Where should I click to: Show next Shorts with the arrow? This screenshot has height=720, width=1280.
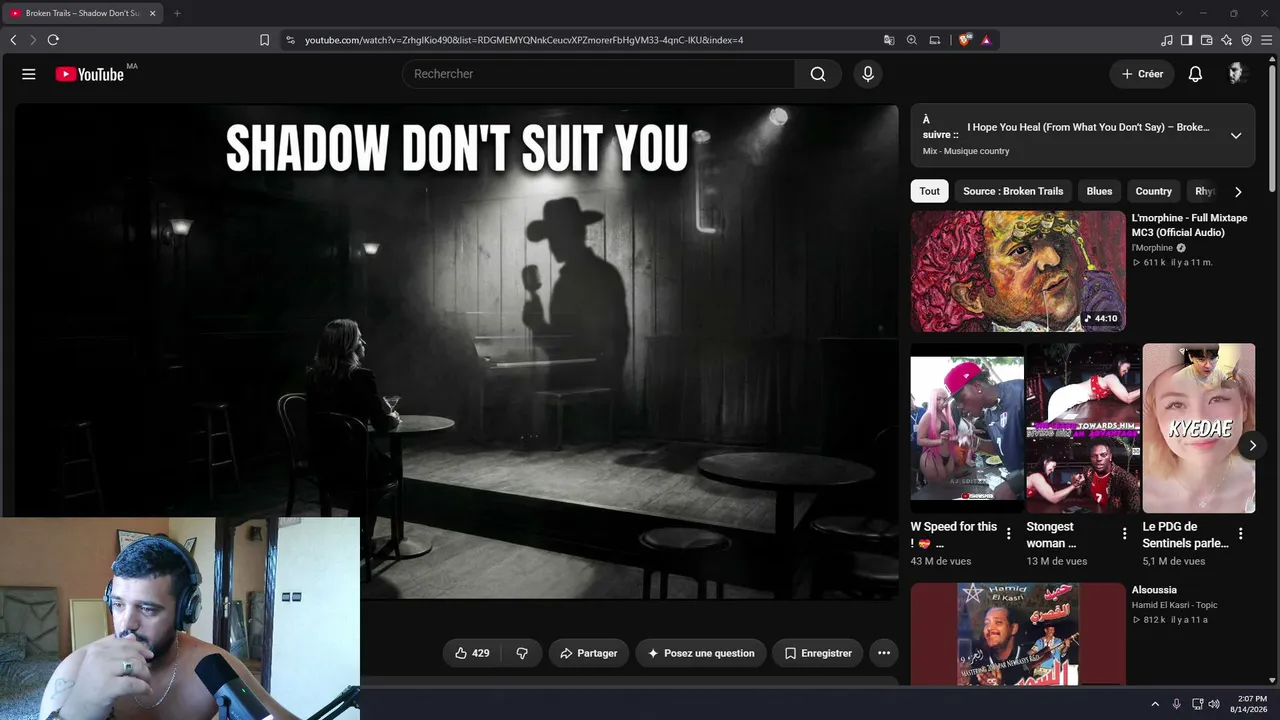tap(1253, 446)
